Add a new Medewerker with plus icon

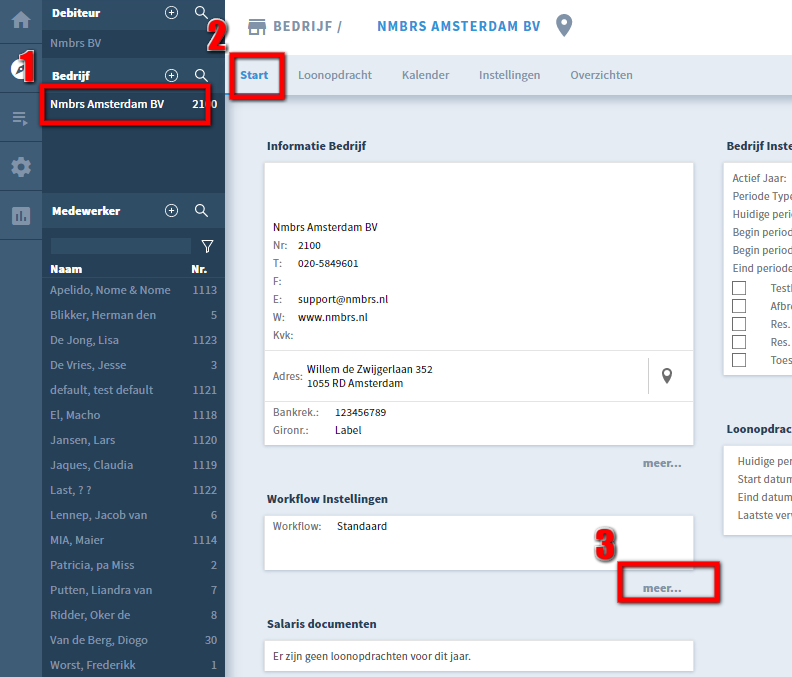click(172, 211)
